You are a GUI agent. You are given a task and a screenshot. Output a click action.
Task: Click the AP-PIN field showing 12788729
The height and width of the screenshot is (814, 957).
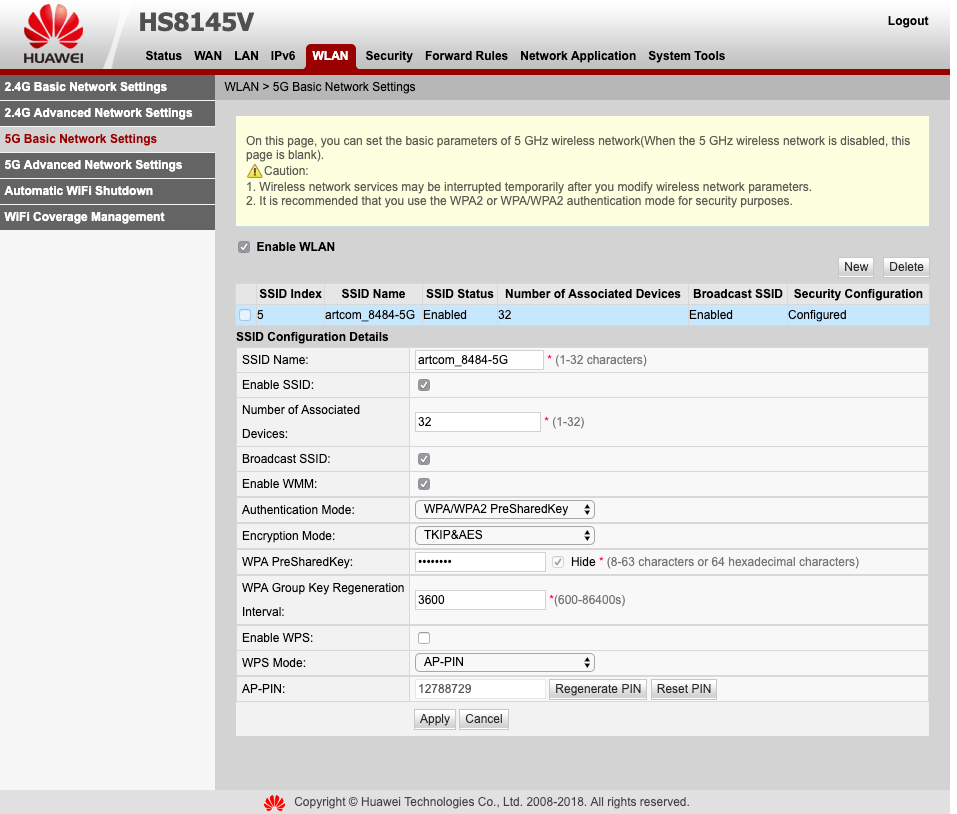480,689
